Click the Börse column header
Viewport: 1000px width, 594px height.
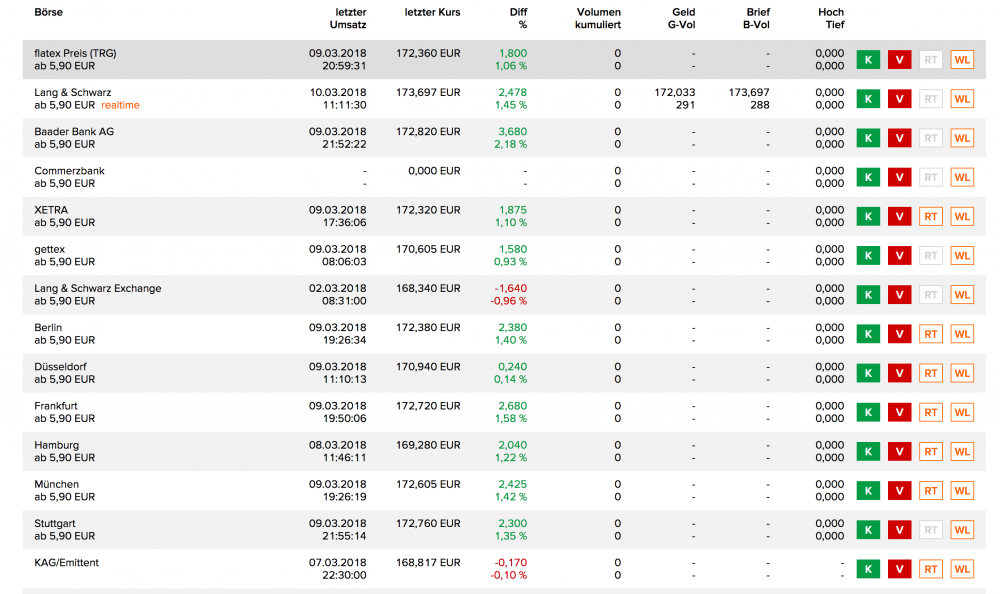pyautogui.click(x=49, y=12)
